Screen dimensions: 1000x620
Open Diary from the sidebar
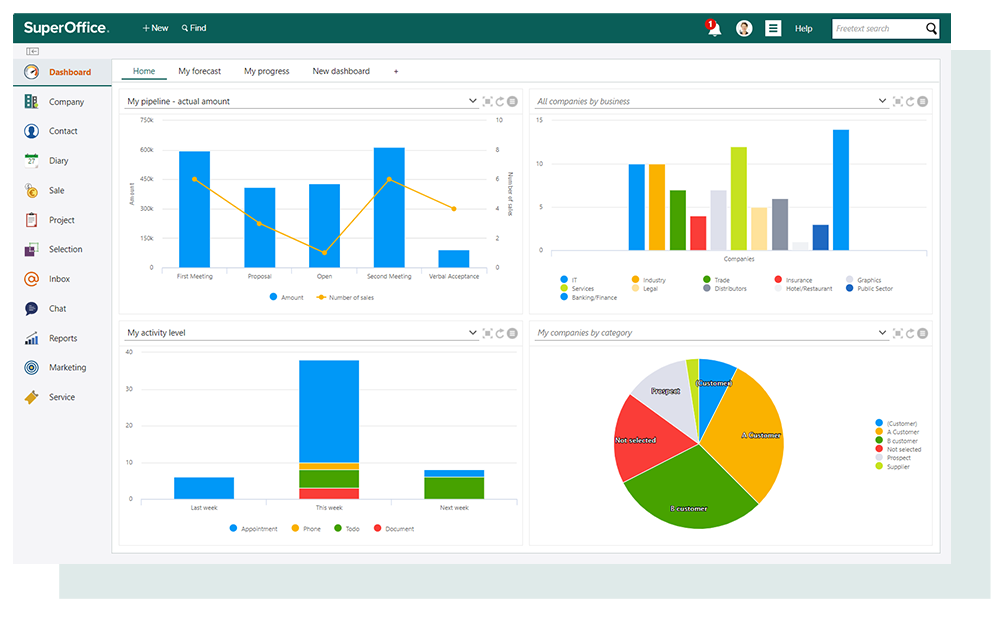(x=58, y=161)
